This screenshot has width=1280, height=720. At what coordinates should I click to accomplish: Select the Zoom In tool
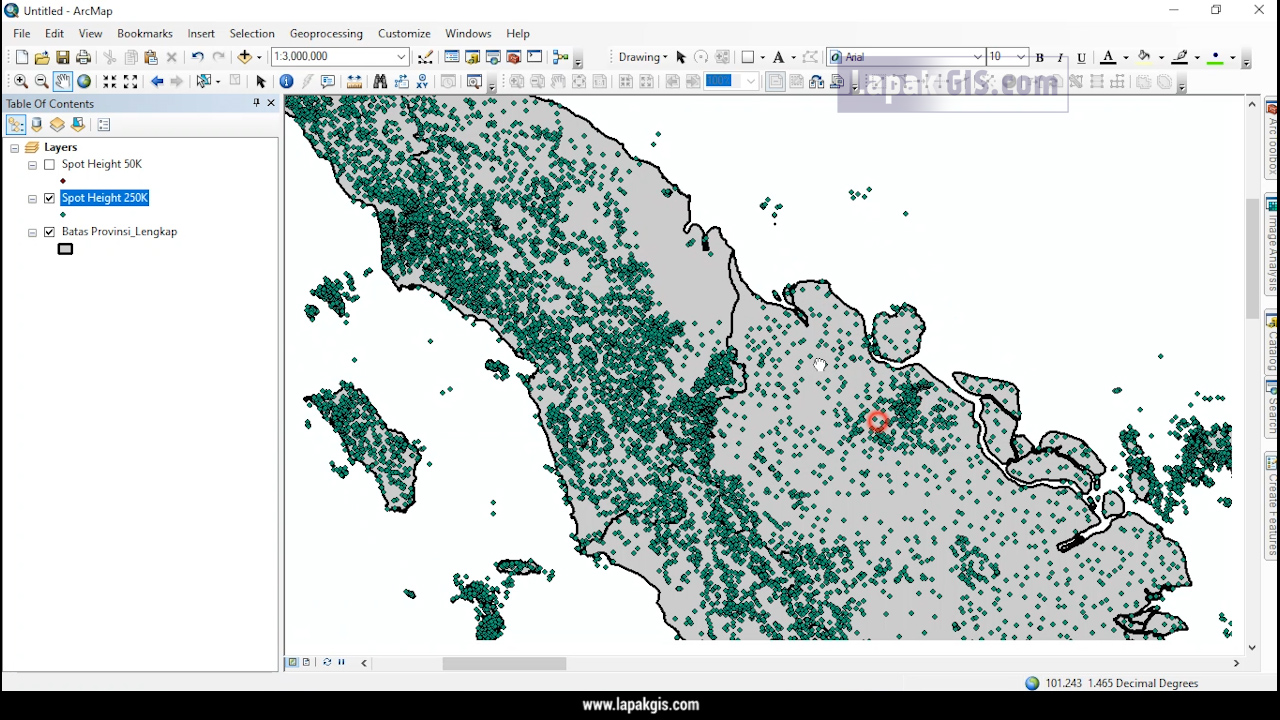tap(20, 81)
